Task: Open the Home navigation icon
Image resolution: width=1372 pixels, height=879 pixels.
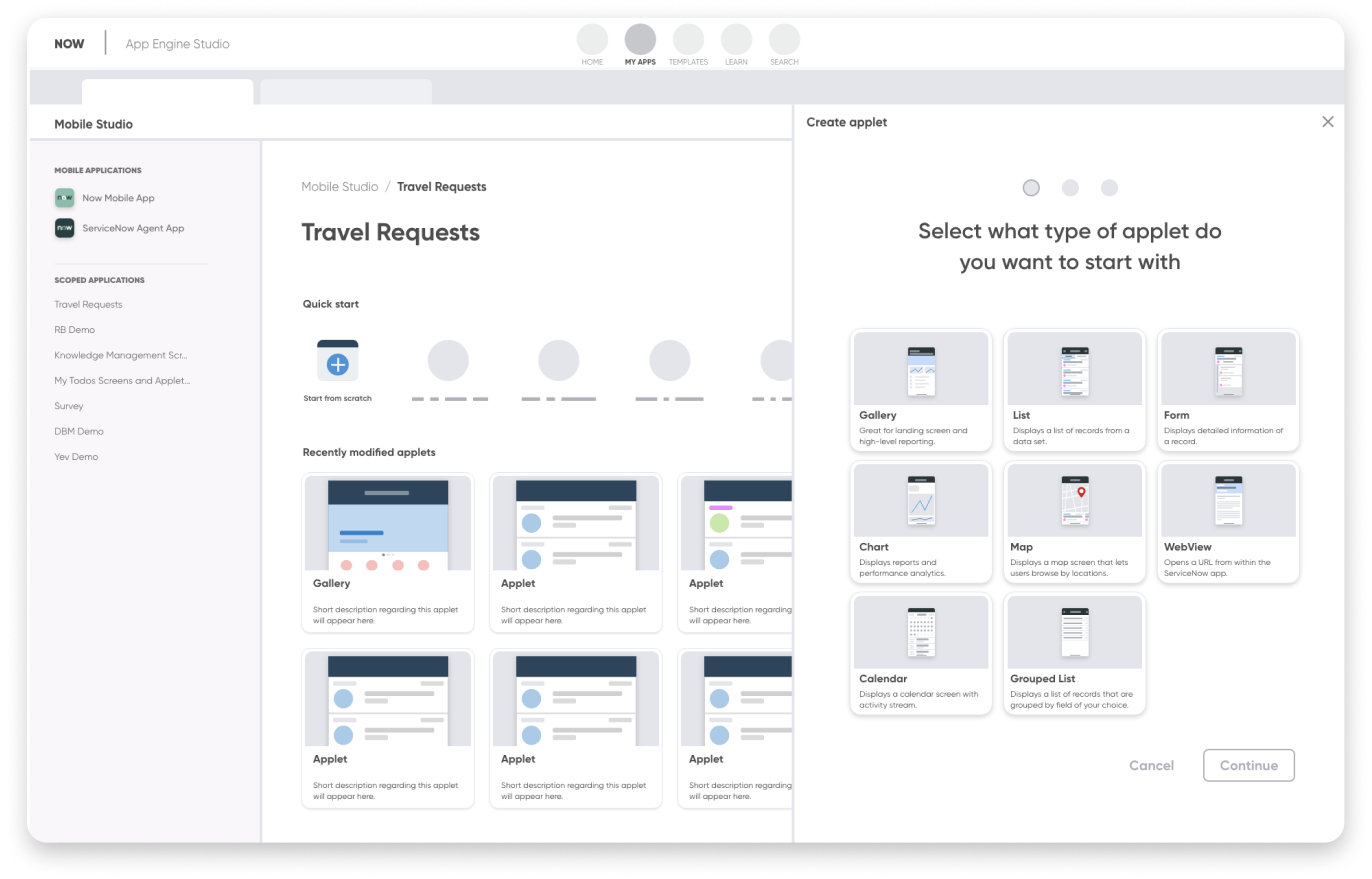Action: pos(592,40)
